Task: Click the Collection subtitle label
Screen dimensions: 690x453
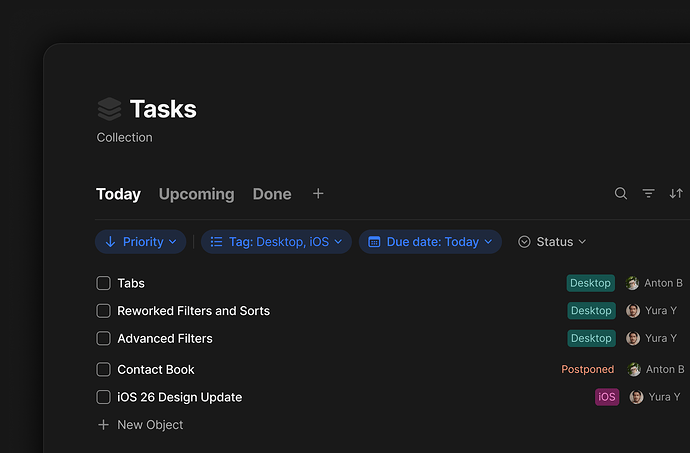Action: [125, 137]
